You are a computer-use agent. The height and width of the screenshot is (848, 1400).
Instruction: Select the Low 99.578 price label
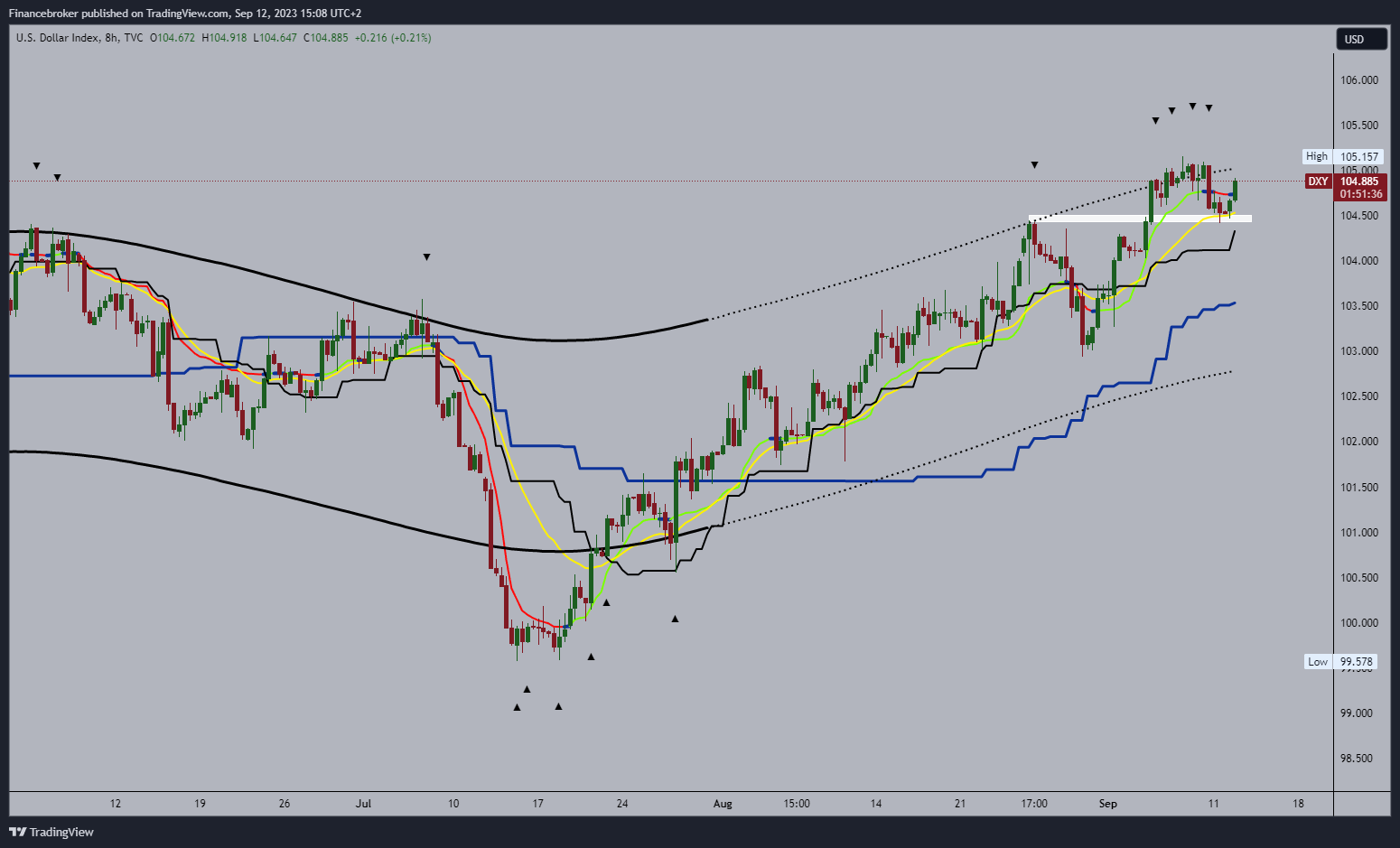1340,662
